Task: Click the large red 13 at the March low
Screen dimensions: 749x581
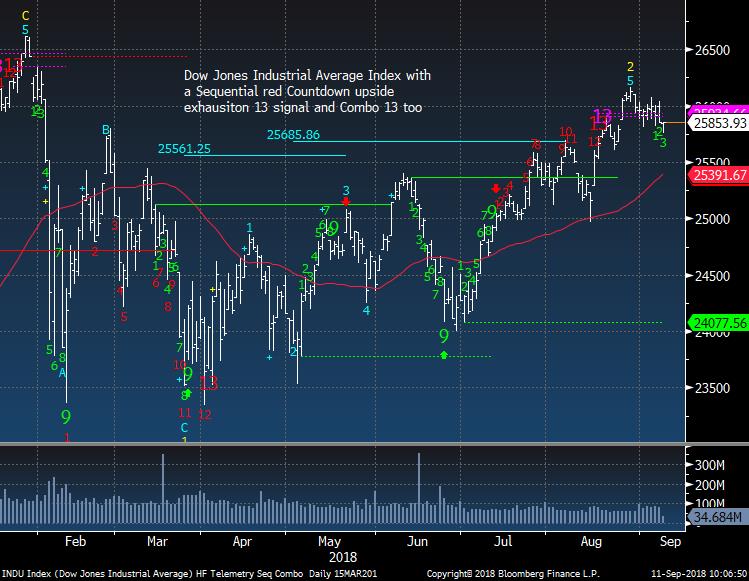Action: coord(208,383)
